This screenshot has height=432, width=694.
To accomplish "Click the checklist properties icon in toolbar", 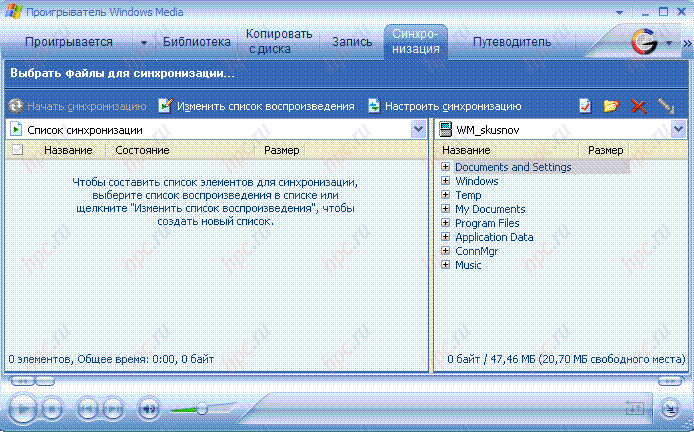I will click(x=585, y=106).
